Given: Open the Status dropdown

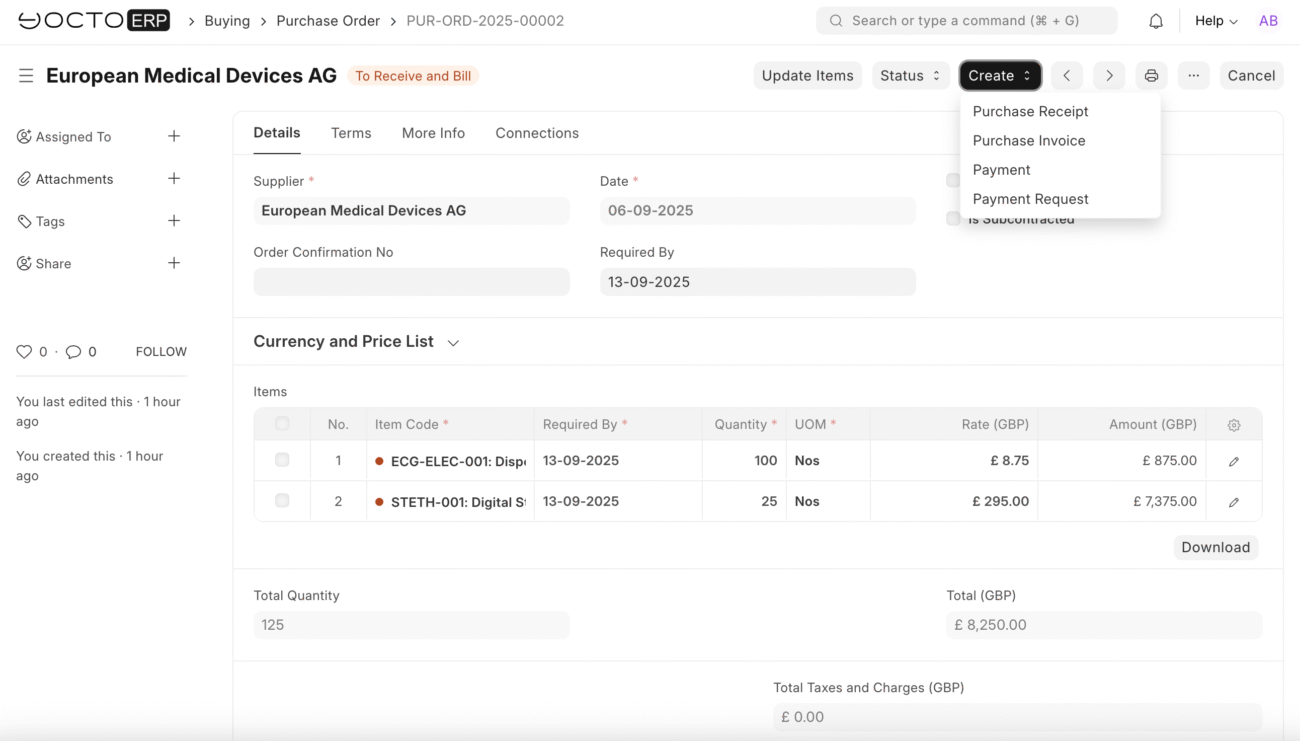Looking at the screenshot, I should coord(910,76).
